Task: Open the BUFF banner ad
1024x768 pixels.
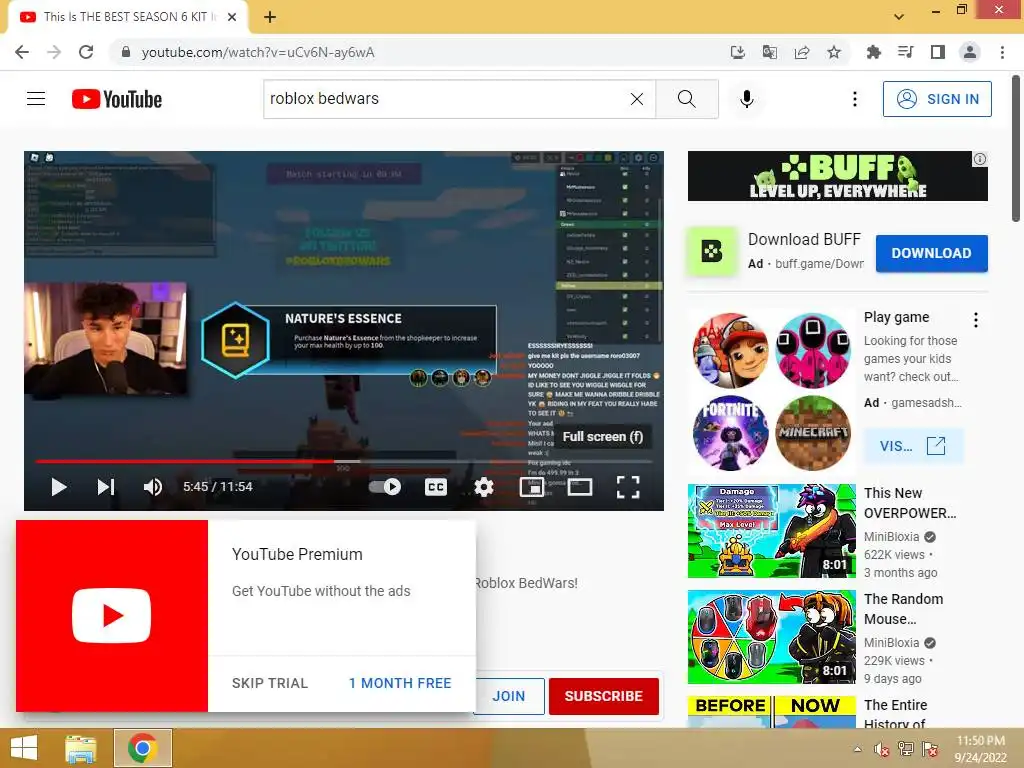Action: [x=837, y=176]
